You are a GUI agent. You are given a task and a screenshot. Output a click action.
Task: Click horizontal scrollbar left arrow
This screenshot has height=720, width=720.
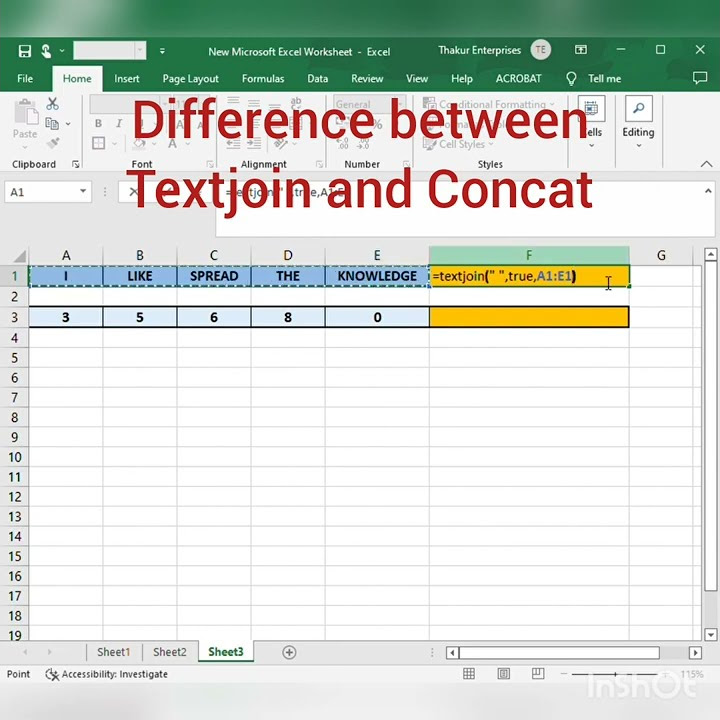[452, 652]
